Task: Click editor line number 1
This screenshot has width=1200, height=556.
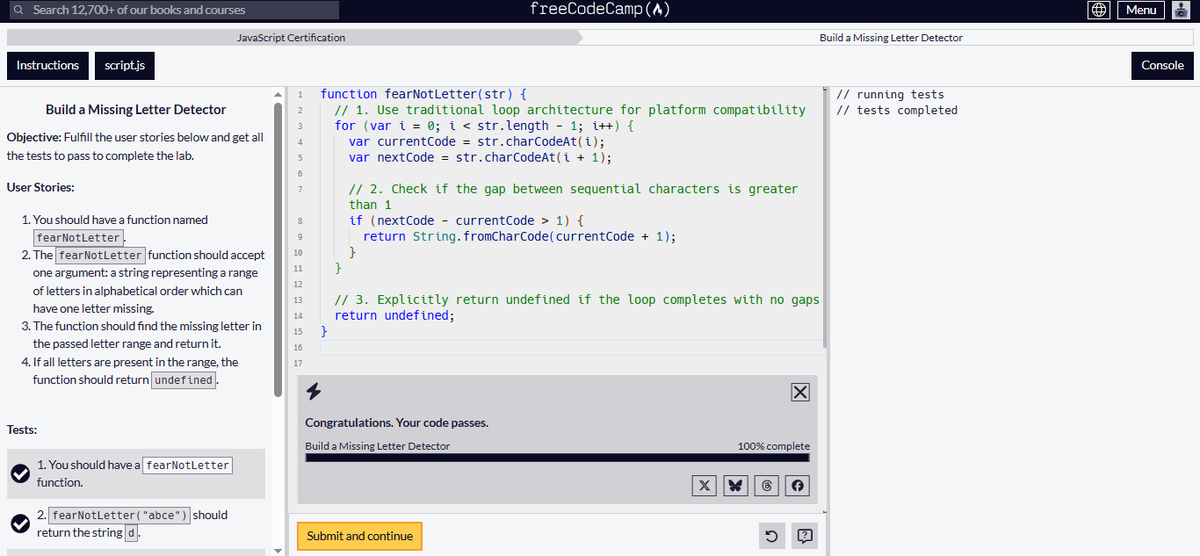Action: click(301, 95)
